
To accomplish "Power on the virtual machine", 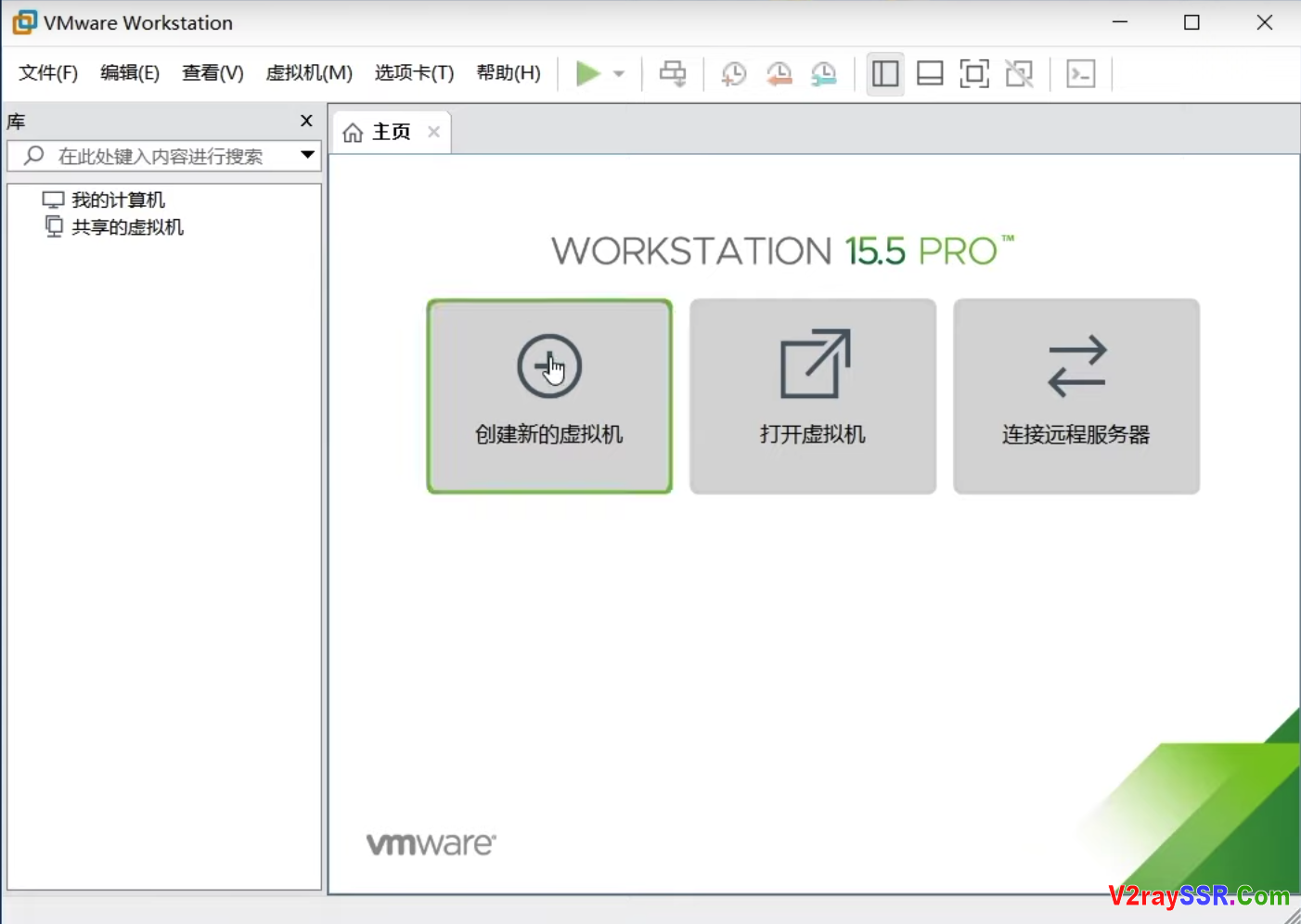I will (x=587, y=73).
